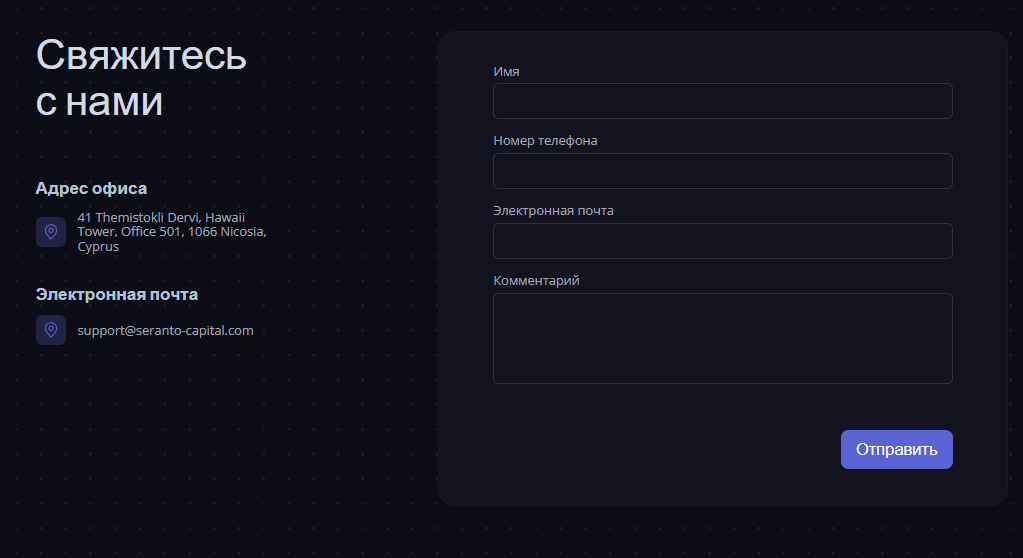Click into the Номер телефона input box
Viewport: 1023px width, 558px height.
pos(722,171)
